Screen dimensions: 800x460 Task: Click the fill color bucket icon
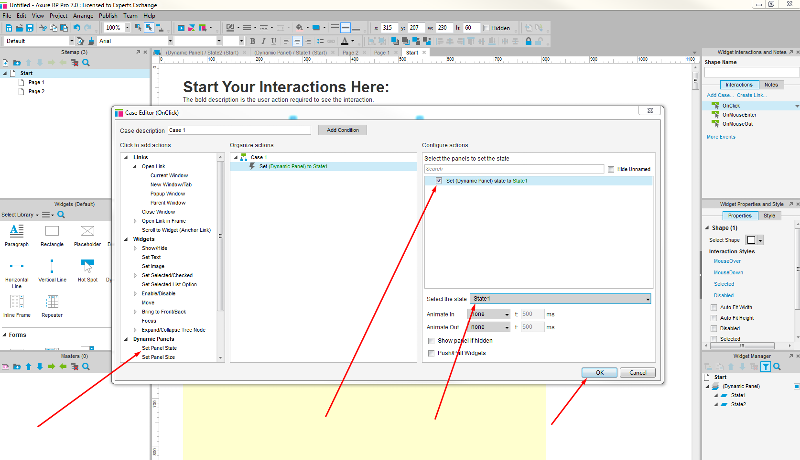click(299, 28)
